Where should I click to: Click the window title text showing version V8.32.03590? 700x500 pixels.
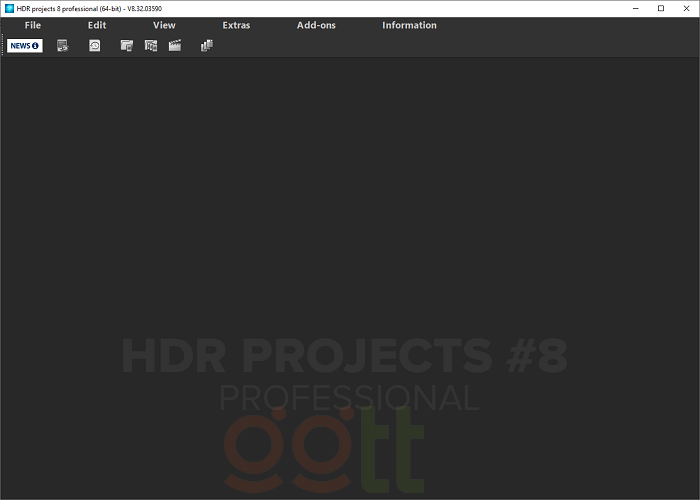pyautogui.click(x=90, y=8)
